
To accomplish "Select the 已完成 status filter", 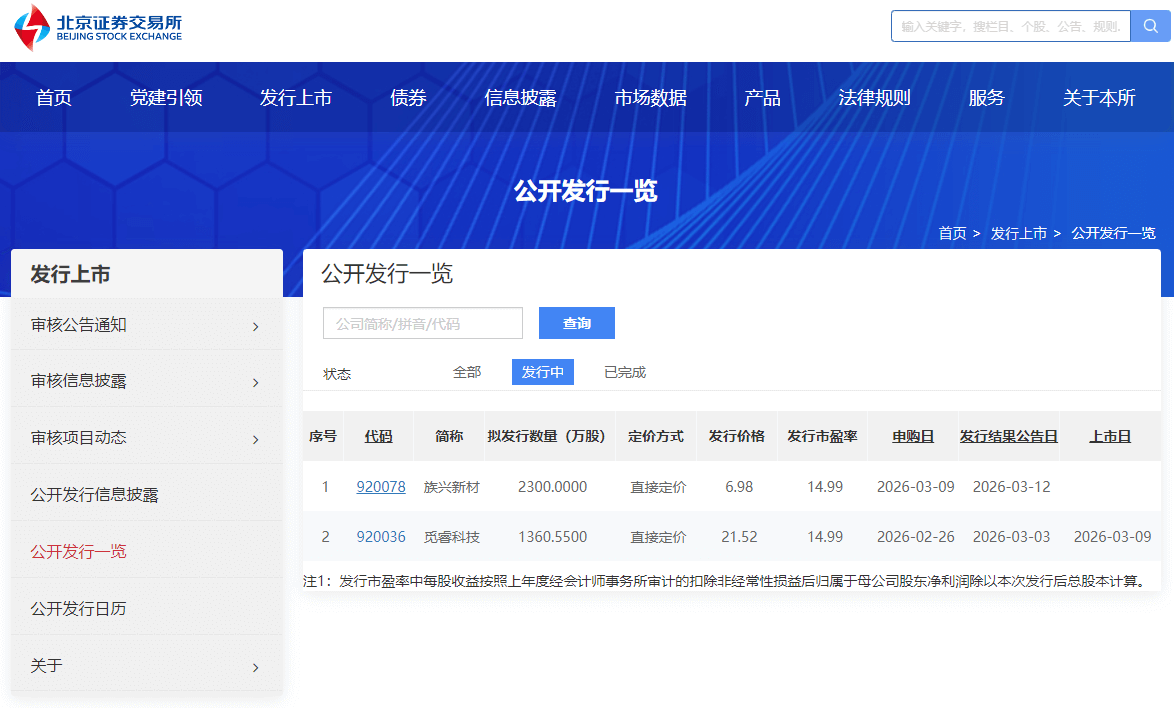I will [625, 372].
